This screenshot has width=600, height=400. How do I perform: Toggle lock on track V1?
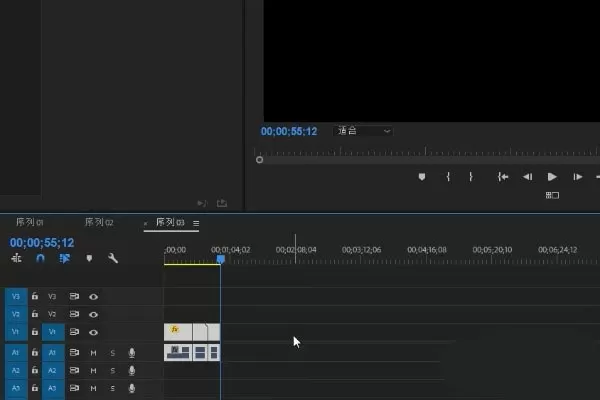35,332
